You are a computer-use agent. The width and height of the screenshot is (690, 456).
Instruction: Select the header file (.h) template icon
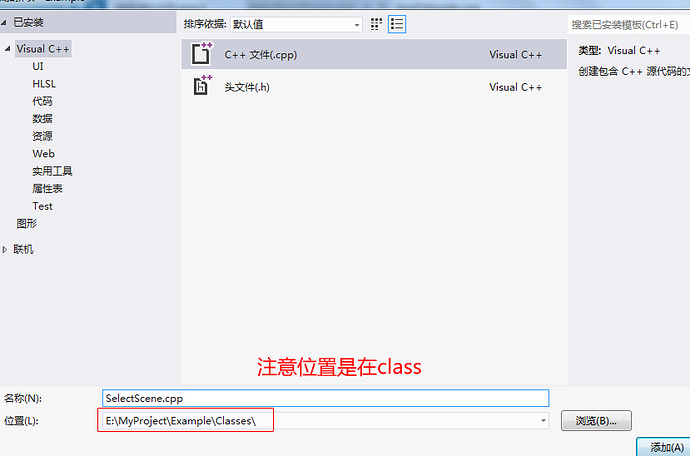pos(202,85)
